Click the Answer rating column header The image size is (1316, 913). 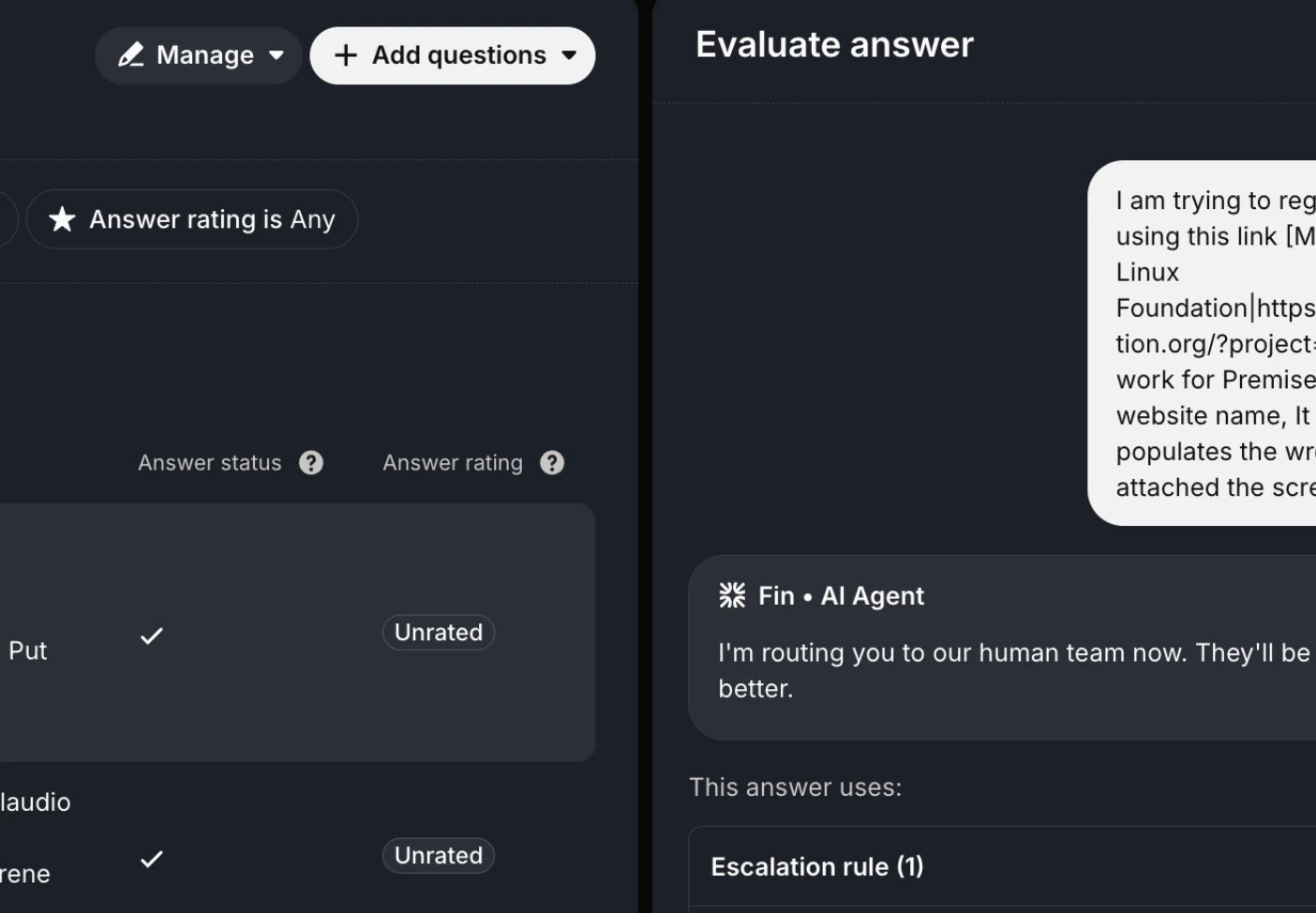click(452, 463)
